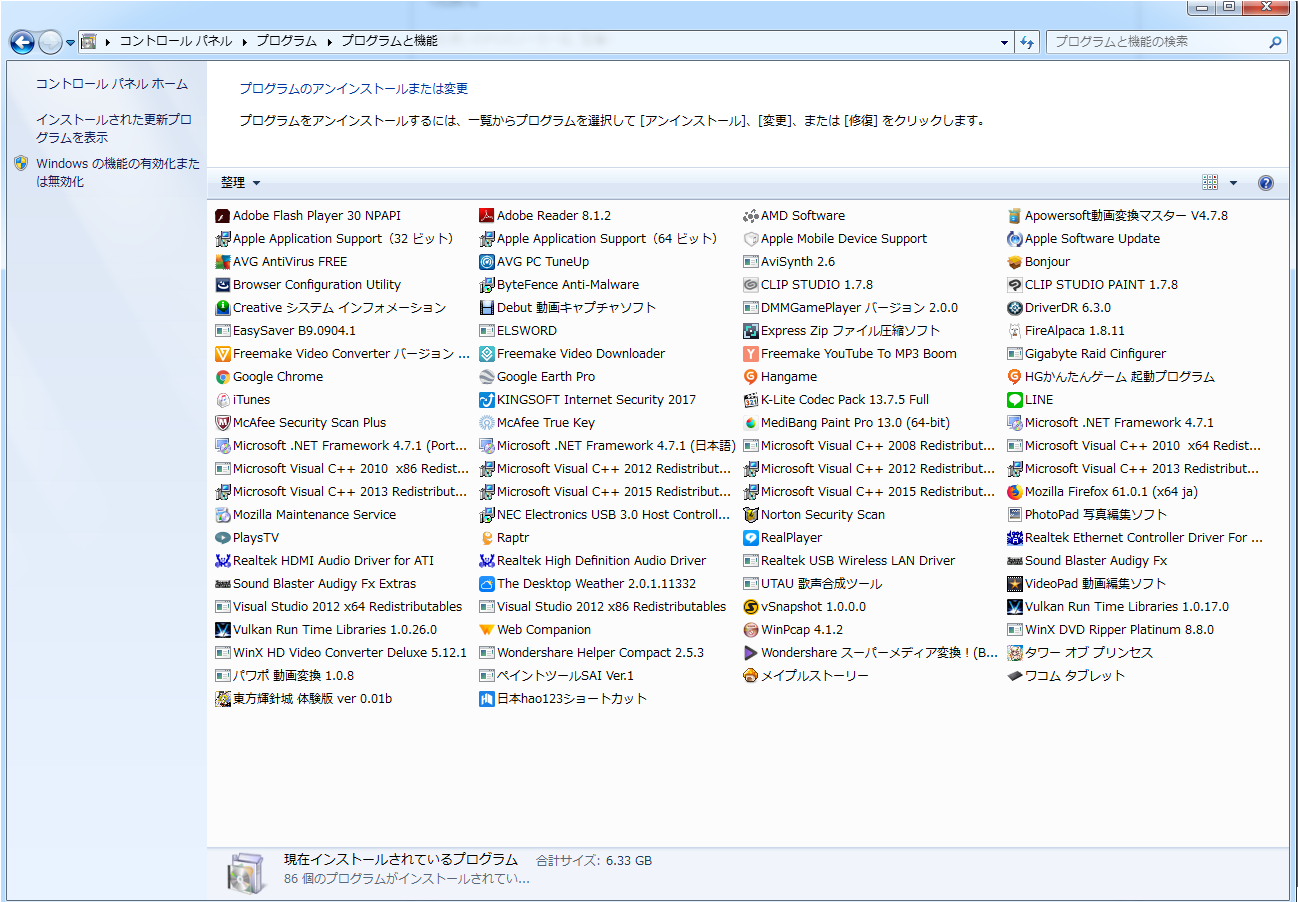Screen dimensions: 1298x902
Task: Click the Web Companion icon
Action: 488,630
